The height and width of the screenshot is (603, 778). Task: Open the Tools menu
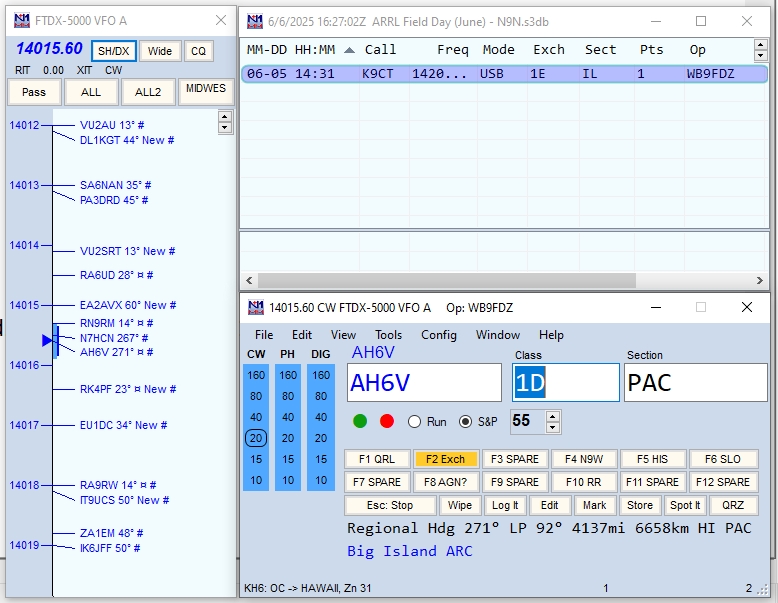[x=388, y=335]
